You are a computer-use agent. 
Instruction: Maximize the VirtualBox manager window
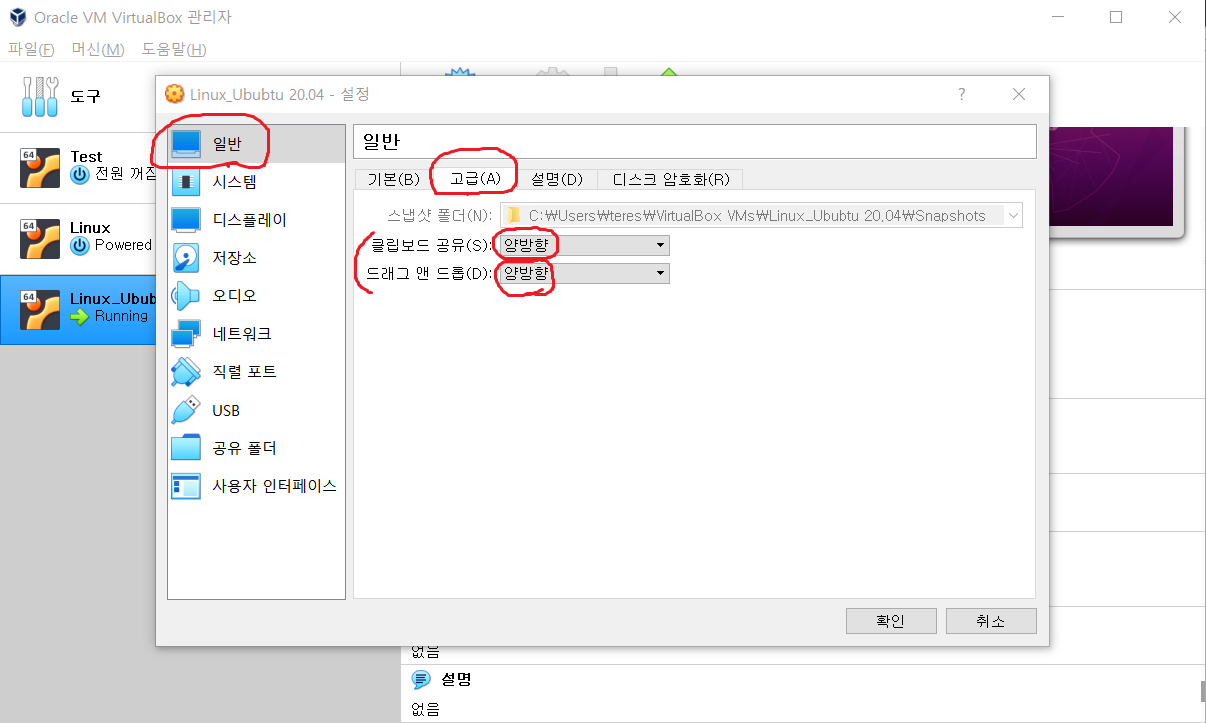point(1116,17)
